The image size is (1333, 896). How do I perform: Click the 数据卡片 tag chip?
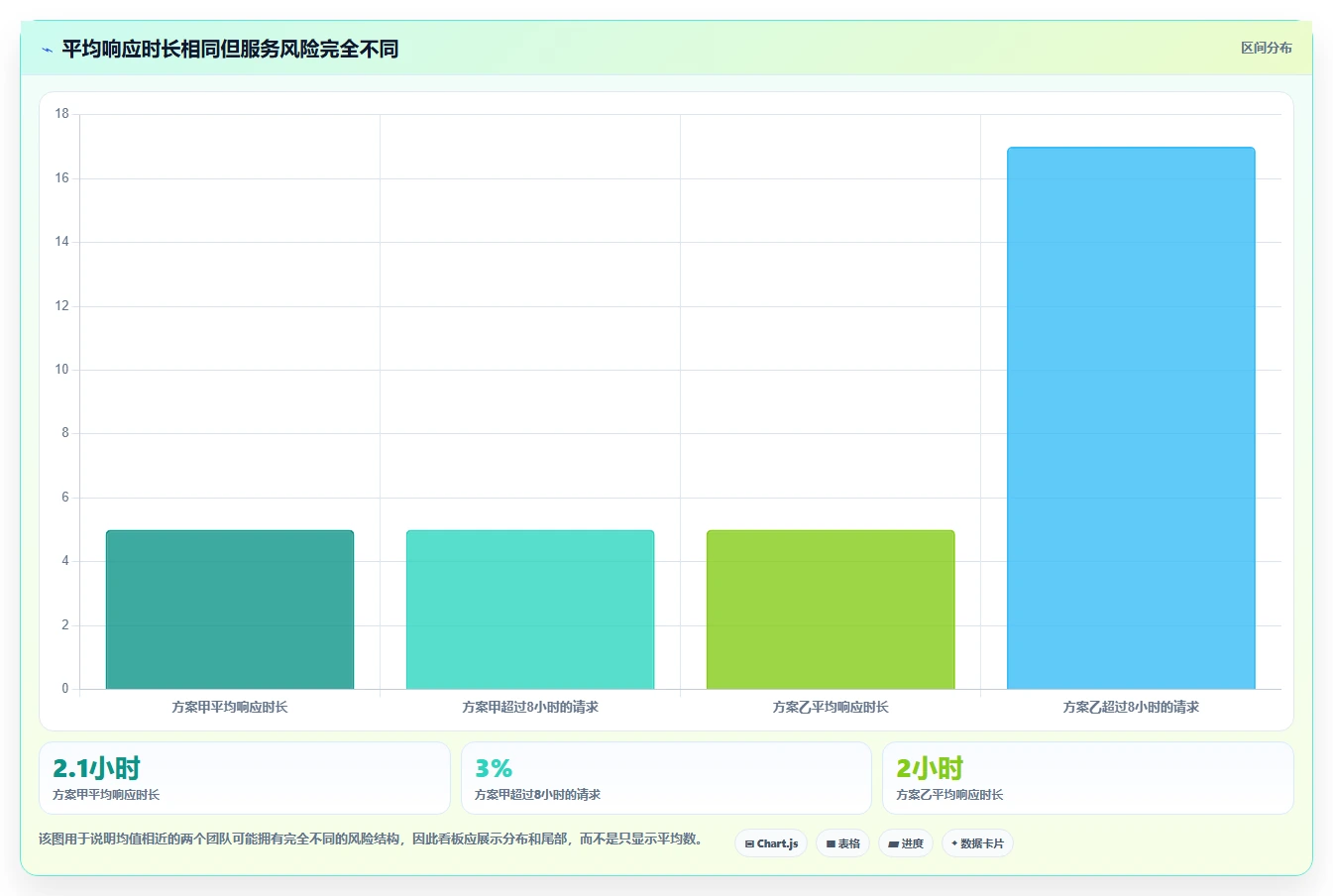point(977,843)
